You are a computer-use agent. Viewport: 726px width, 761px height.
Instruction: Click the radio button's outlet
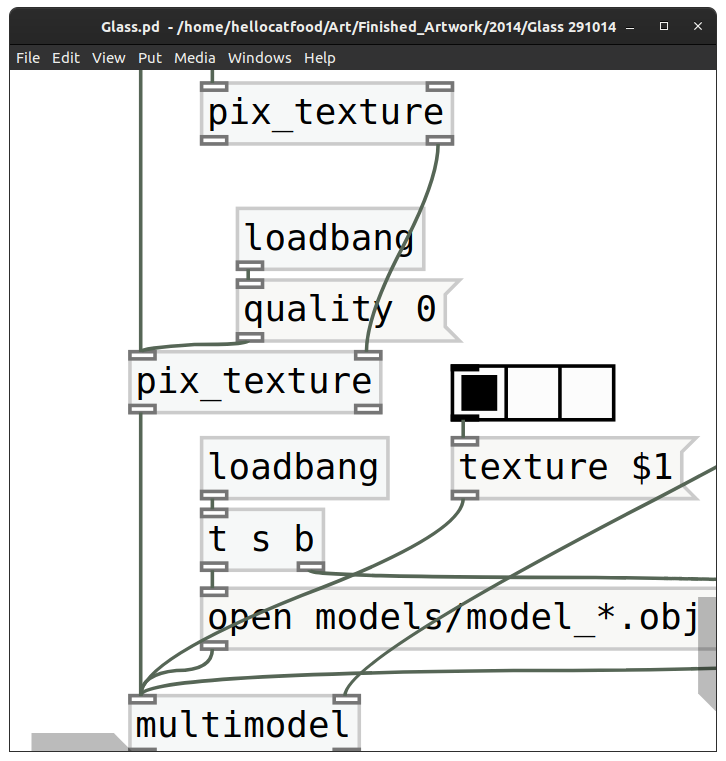[465, 418]
